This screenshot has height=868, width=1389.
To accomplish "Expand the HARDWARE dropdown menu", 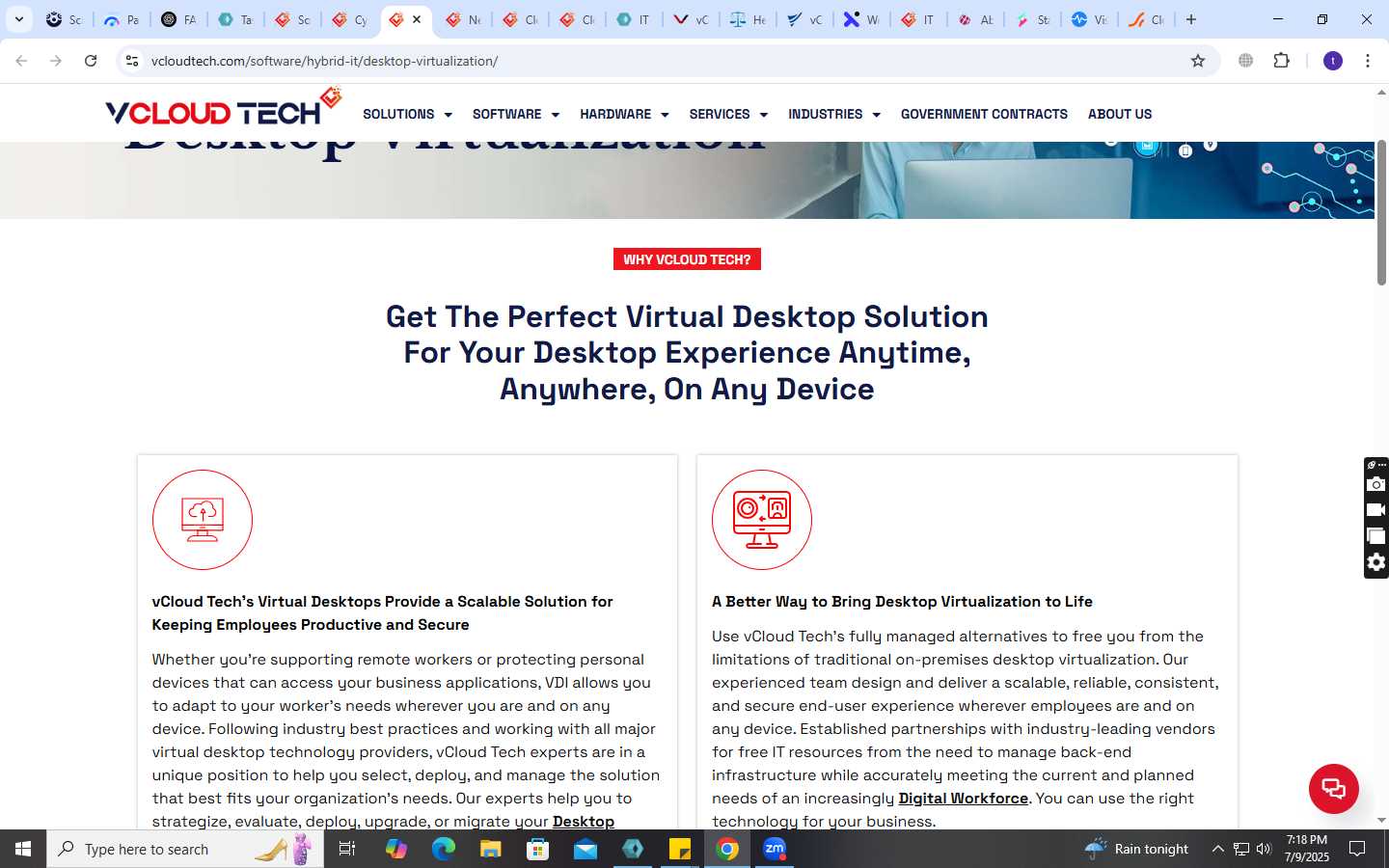I will click(624, 114).
